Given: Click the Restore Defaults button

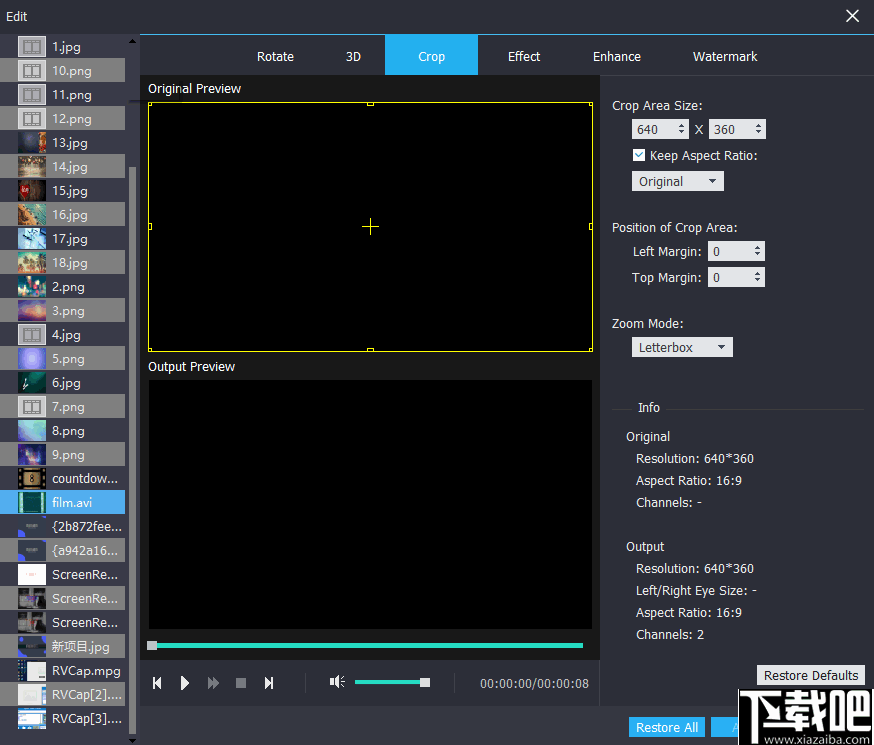Looking at the screenshot, I should click(x=810, y=675).
